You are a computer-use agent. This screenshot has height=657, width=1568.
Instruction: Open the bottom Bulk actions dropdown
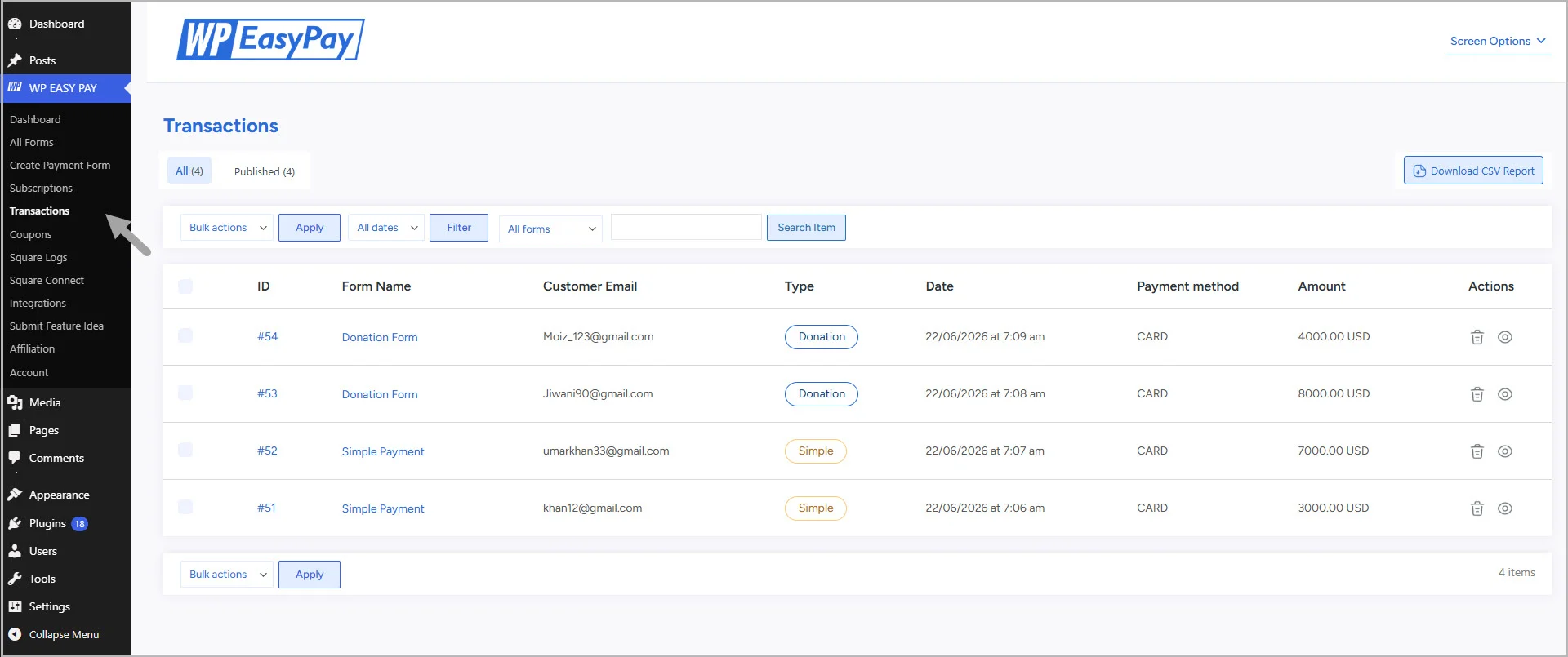point(227,575)
